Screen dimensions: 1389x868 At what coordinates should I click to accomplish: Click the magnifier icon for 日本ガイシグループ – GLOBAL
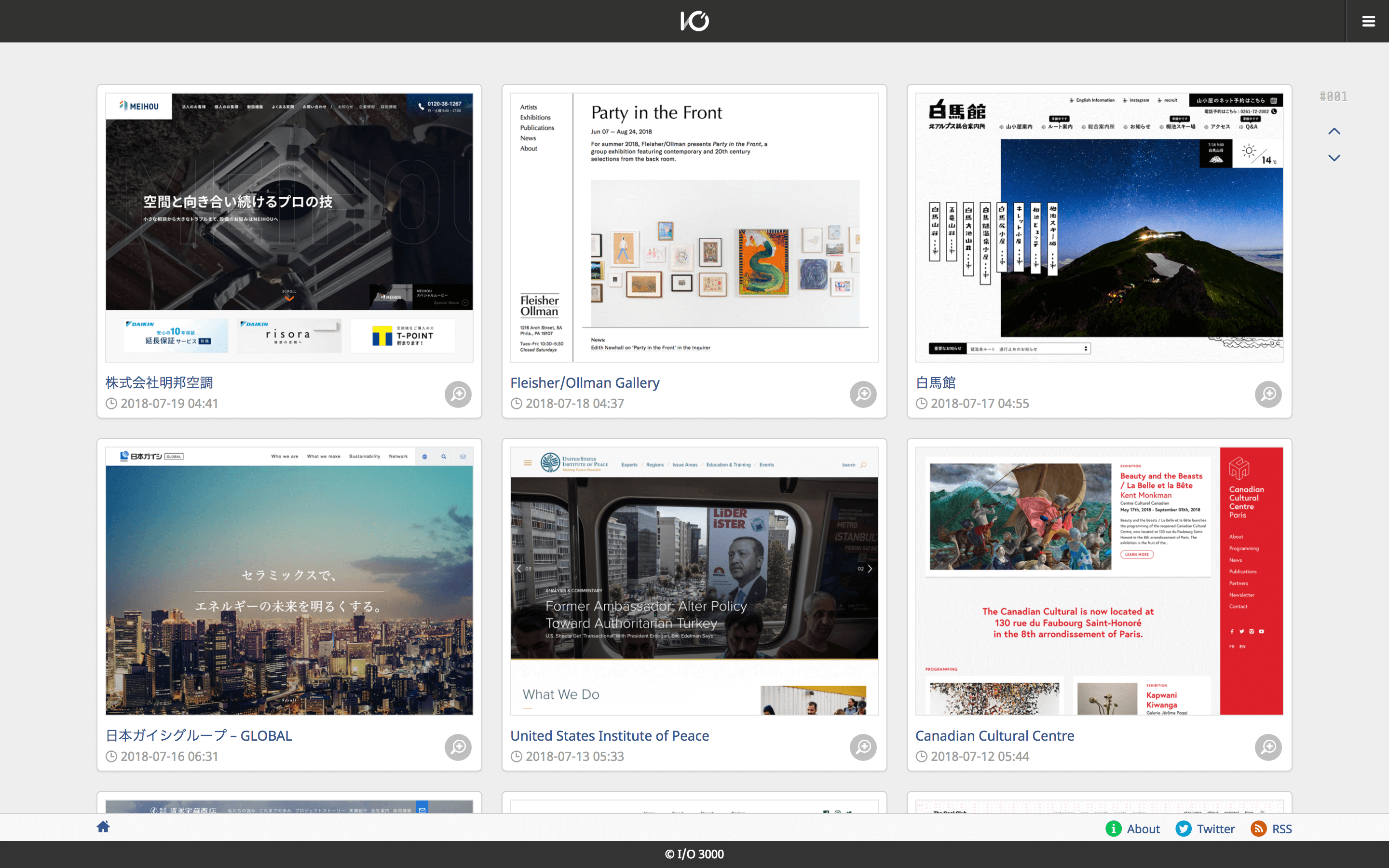point(458,747)
